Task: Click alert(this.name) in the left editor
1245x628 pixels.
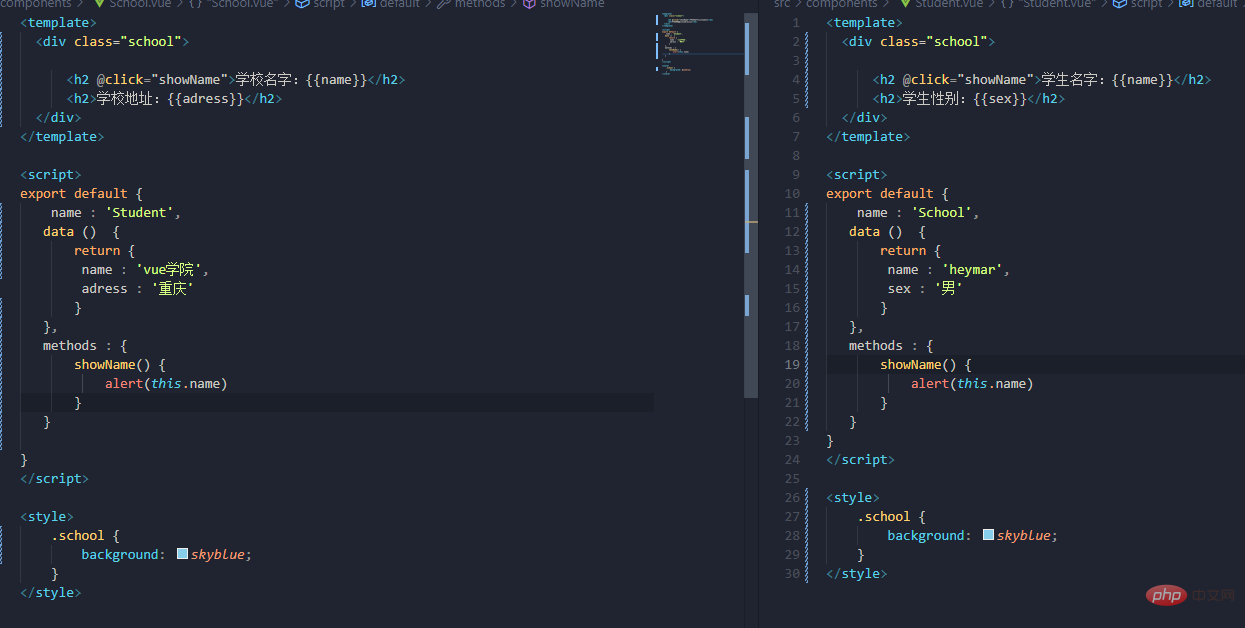Action: [x=166, y=383]
